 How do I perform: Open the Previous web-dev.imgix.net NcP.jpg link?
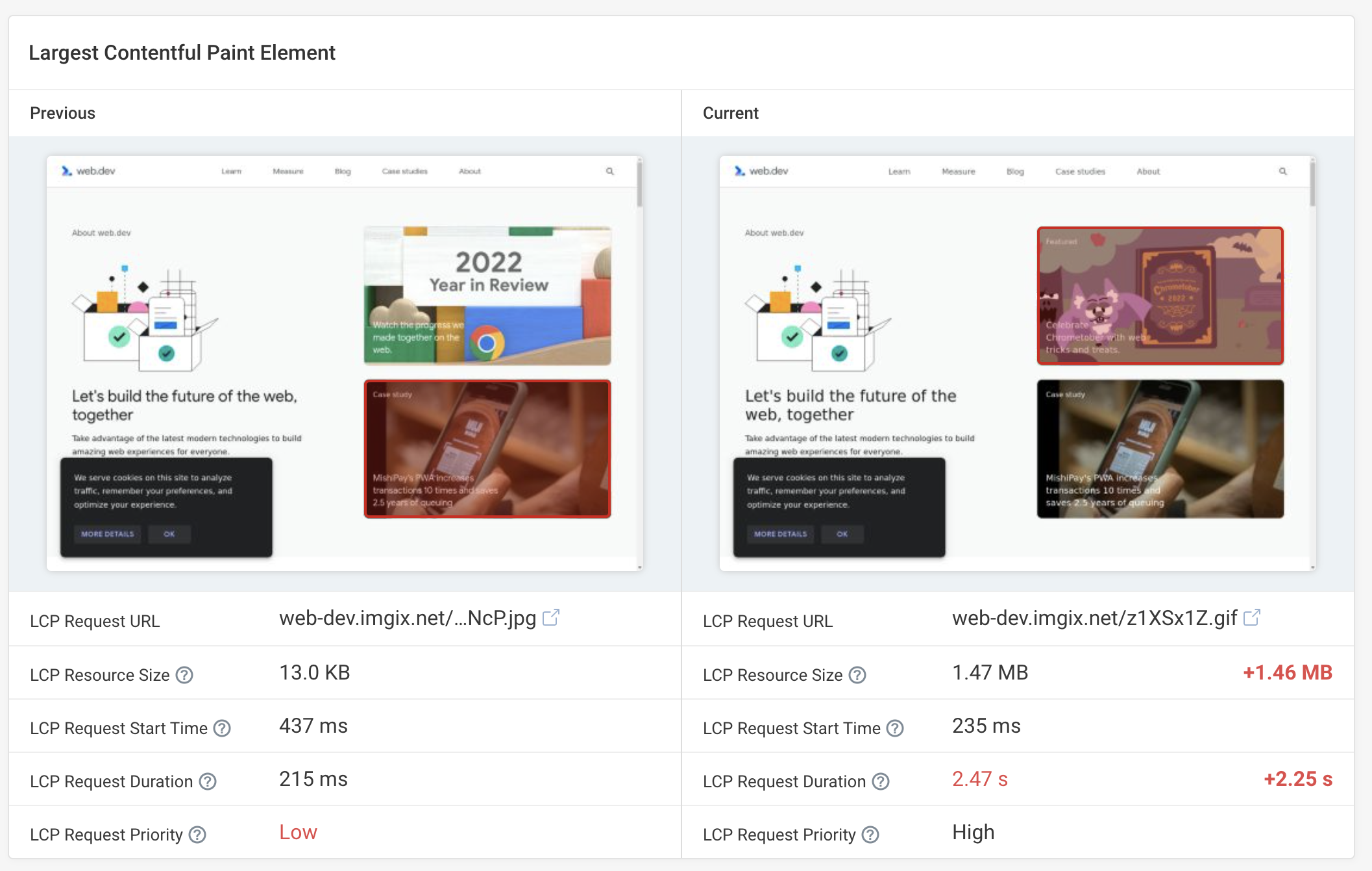click(x=408, y=619)
